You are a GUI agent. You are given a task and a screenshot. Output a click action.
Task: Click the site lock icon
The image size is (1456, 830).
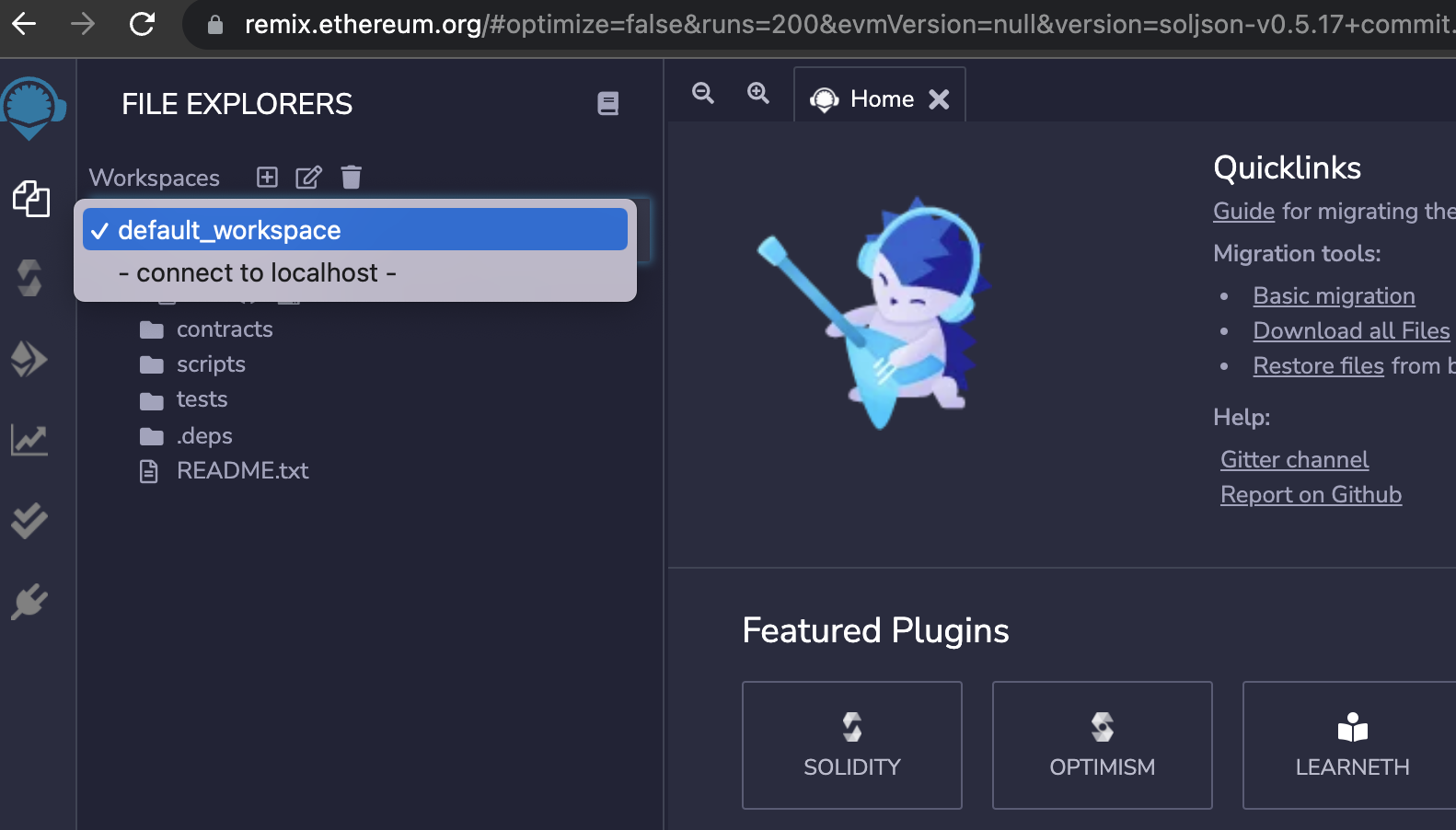coord(215,25)
